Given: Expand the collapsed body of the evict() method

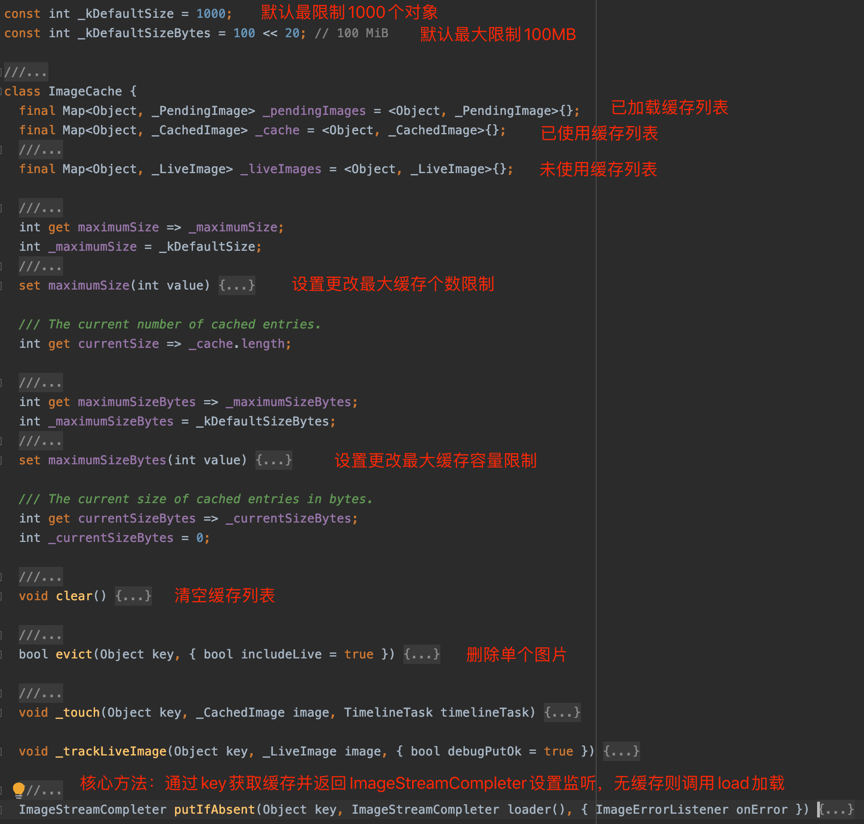Looking at the screenshot, I should [x=421, y=654].
